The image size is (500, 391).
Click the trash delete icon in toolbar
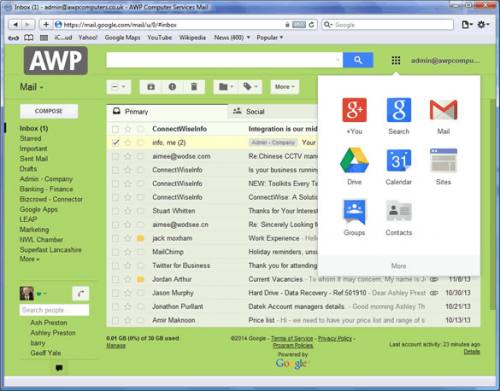194,87
